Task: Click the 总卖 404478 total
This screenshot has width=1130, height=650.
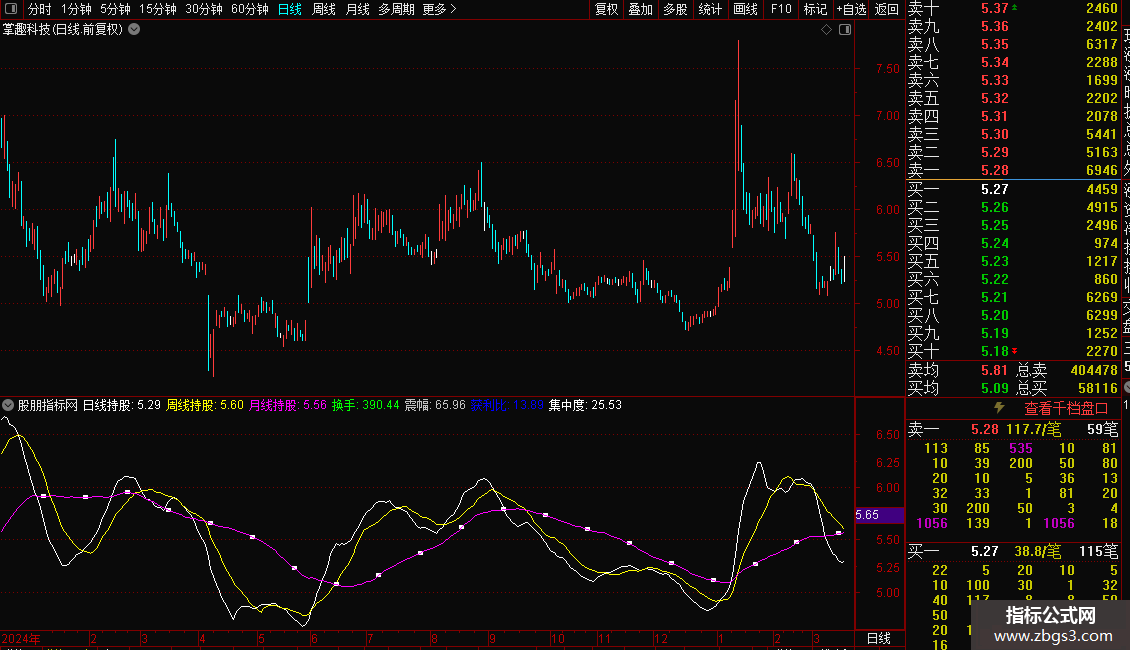Action: click(x=1093, y=370)
